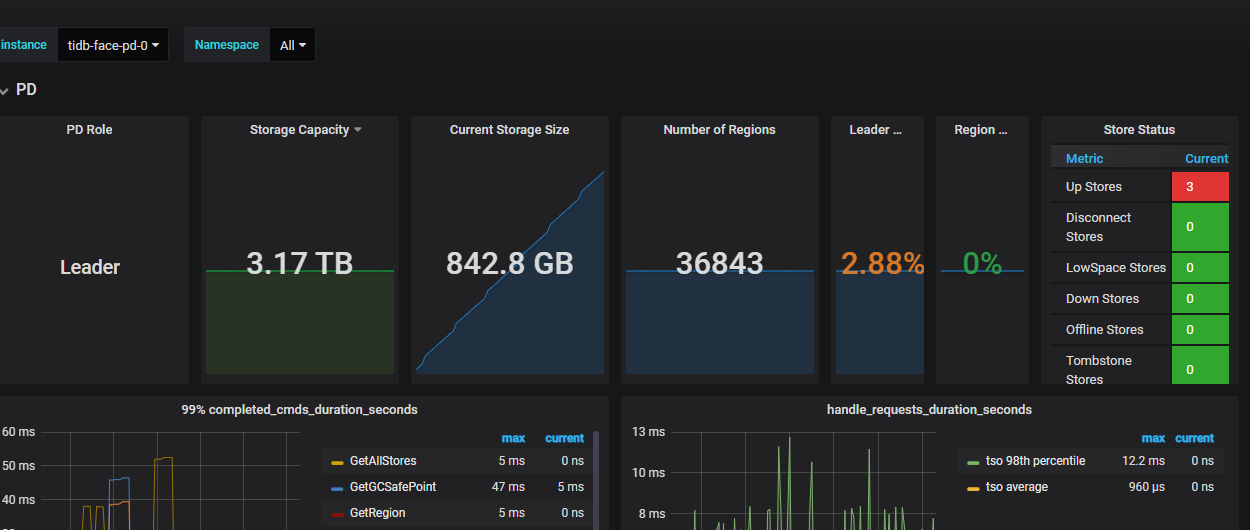Sort the Store Status table by Current

tap(1206, 158)
